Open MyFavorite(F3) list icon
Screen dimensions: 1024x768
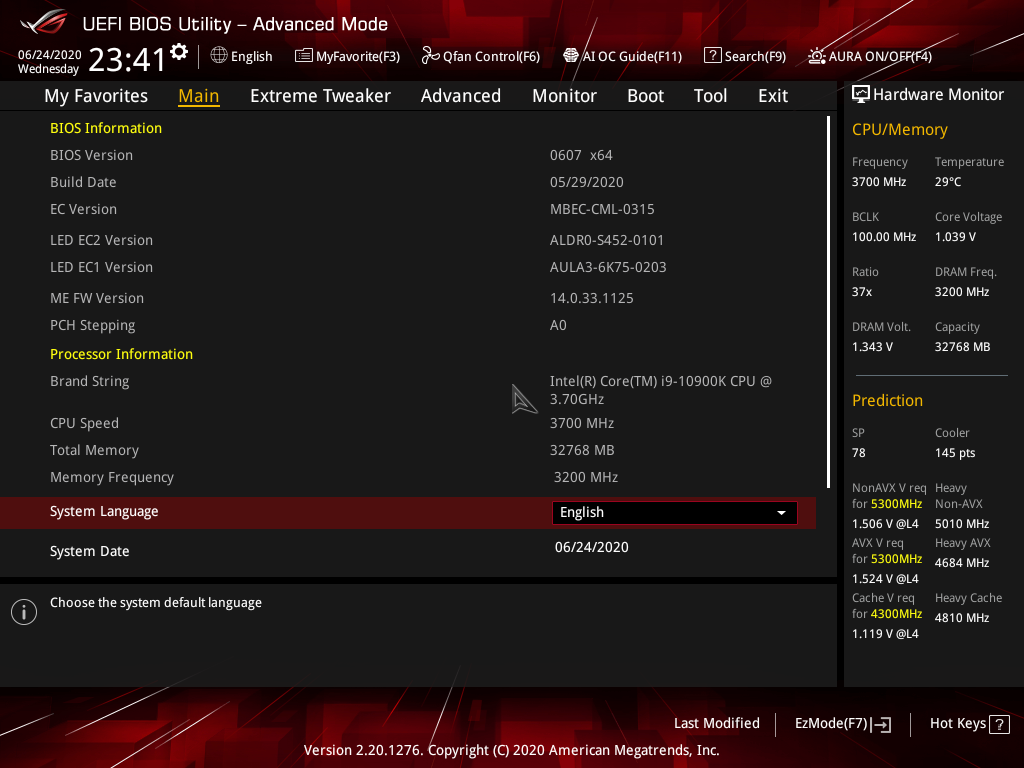point(304,56)
